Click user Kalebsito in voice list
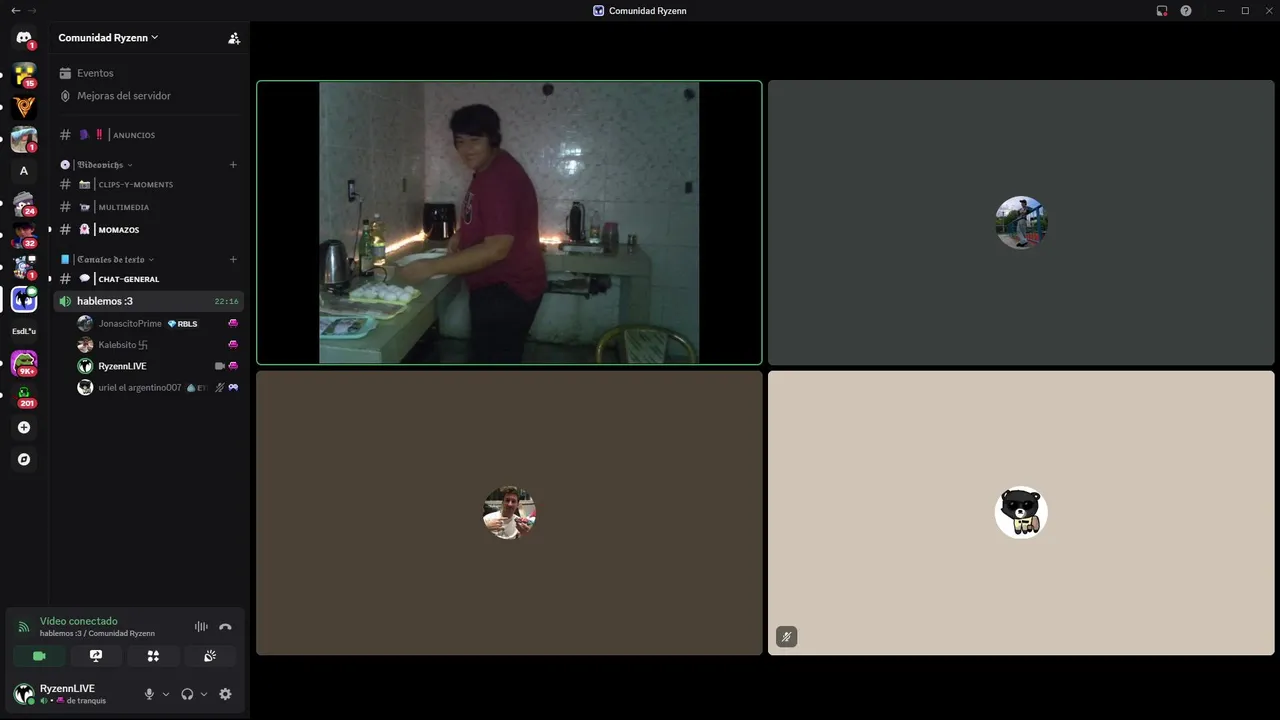 click(158, 345)
